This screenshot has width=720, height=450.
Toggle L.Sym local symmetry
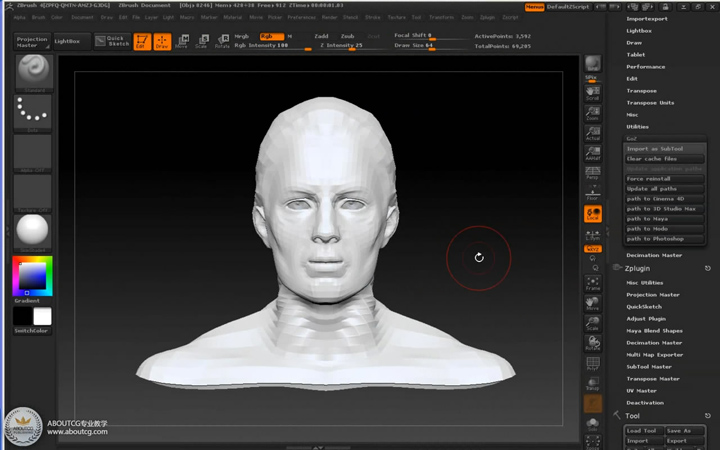click(593, 234)
